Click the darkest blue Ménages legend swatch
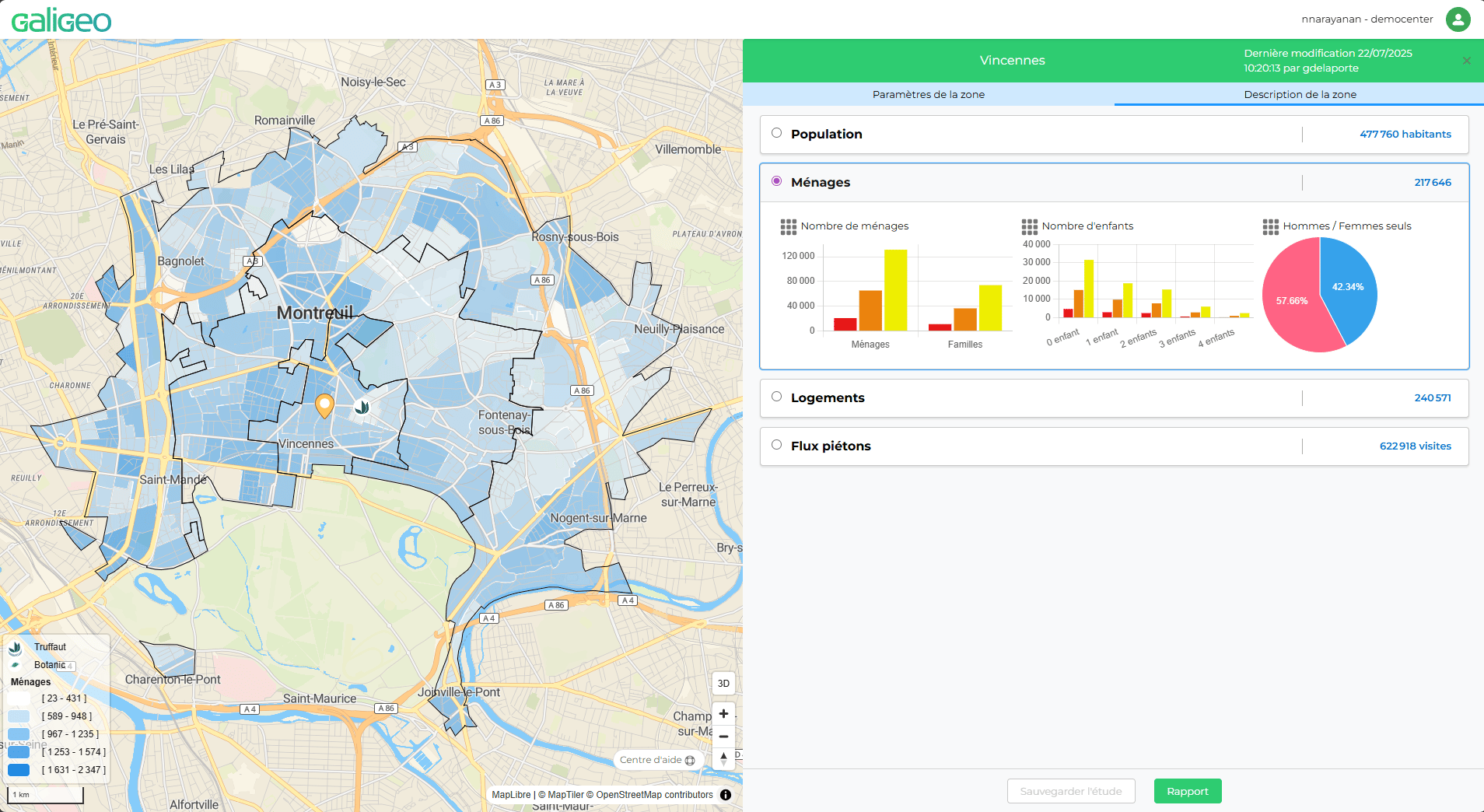The height and width of the screenshot is (812, 1484). [19, 770]
